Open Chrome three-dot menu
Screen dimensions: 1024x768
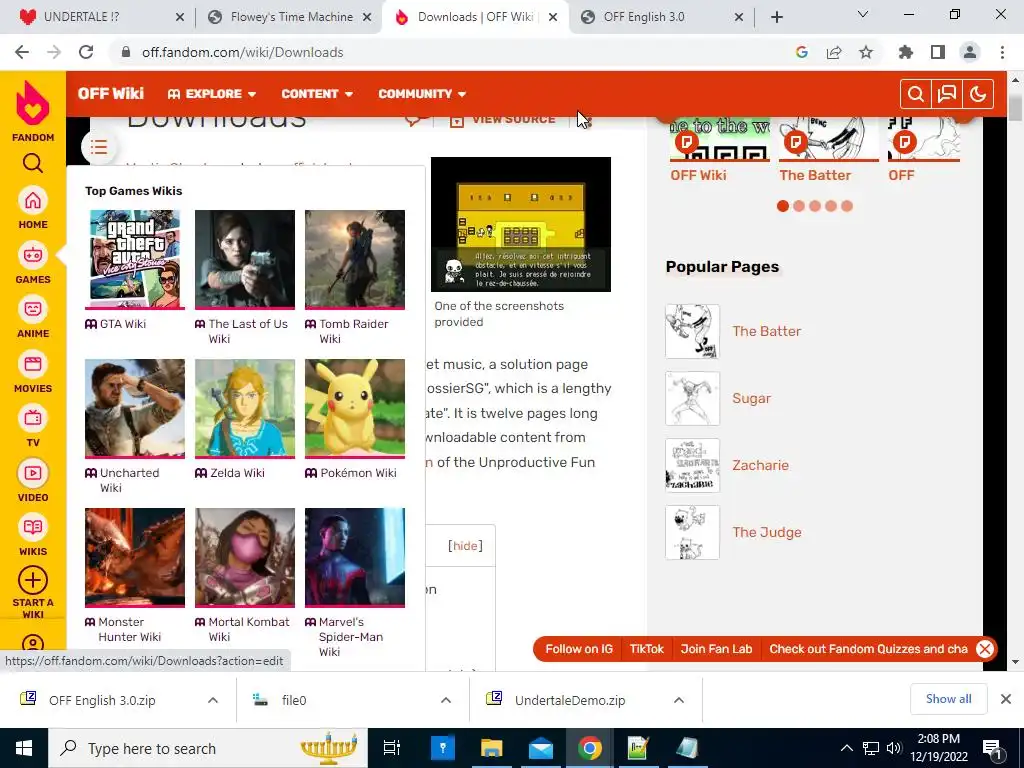(1002, 52)
